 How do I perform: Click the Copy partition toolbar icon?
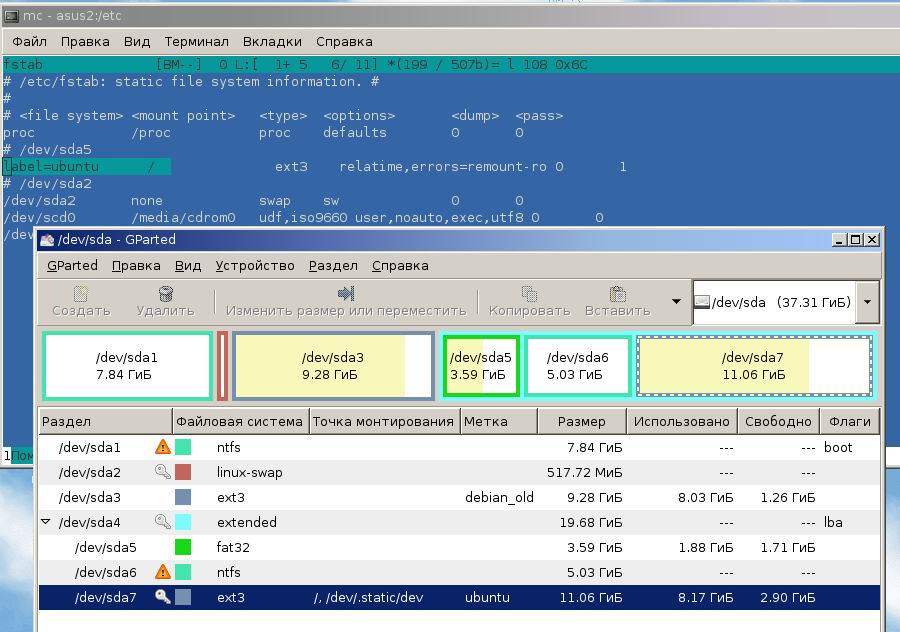coord(529,294)
